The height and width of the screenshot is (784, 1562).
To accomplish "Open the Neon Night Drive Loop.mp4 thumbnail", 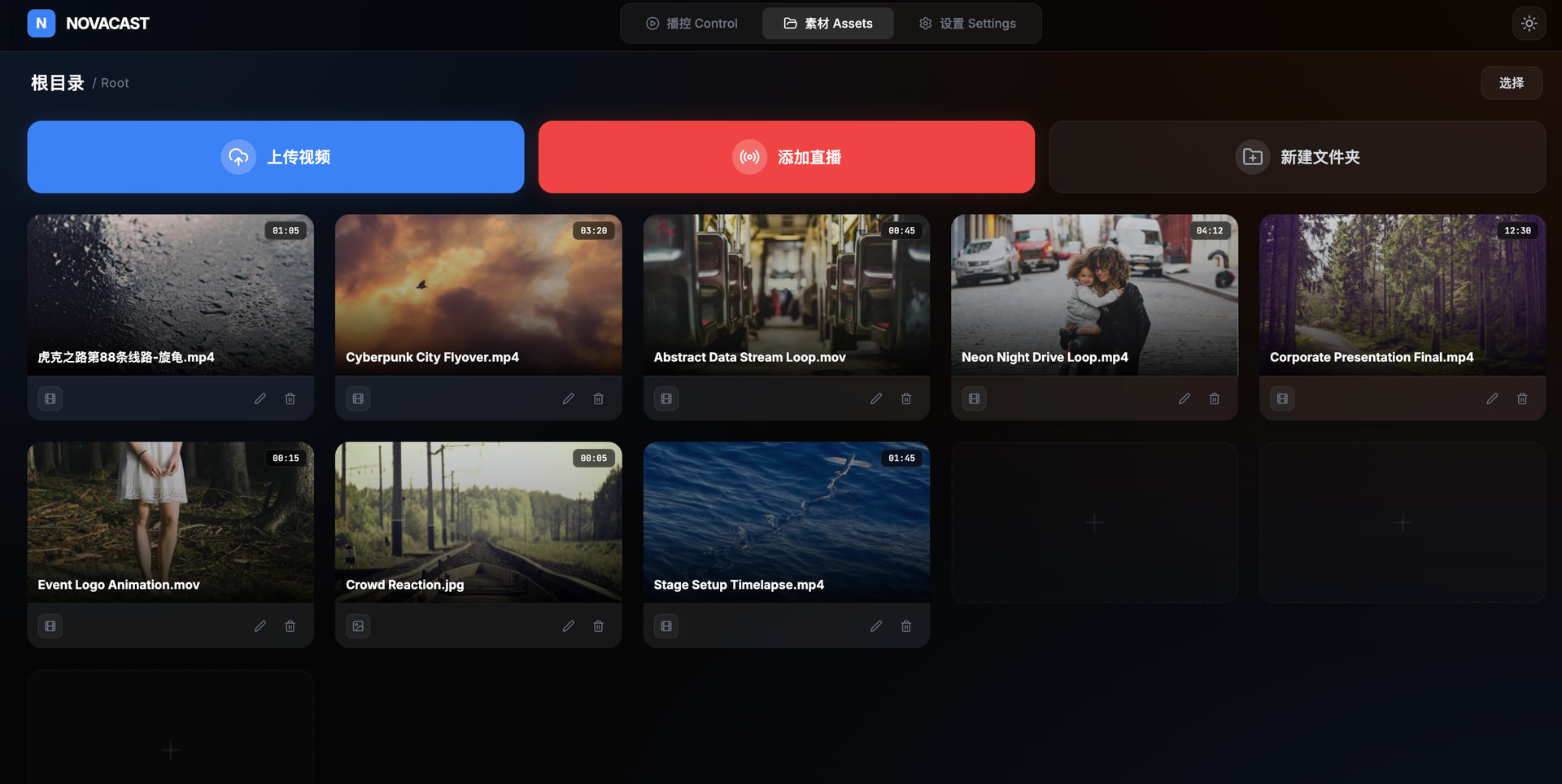I will pyautogui.click(x=1095, y=294).
